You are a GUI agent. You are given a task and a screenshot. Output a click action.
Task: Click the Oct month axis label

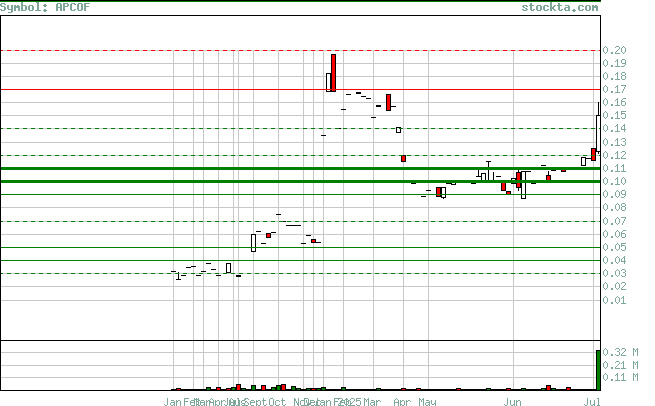click(277, 402)
